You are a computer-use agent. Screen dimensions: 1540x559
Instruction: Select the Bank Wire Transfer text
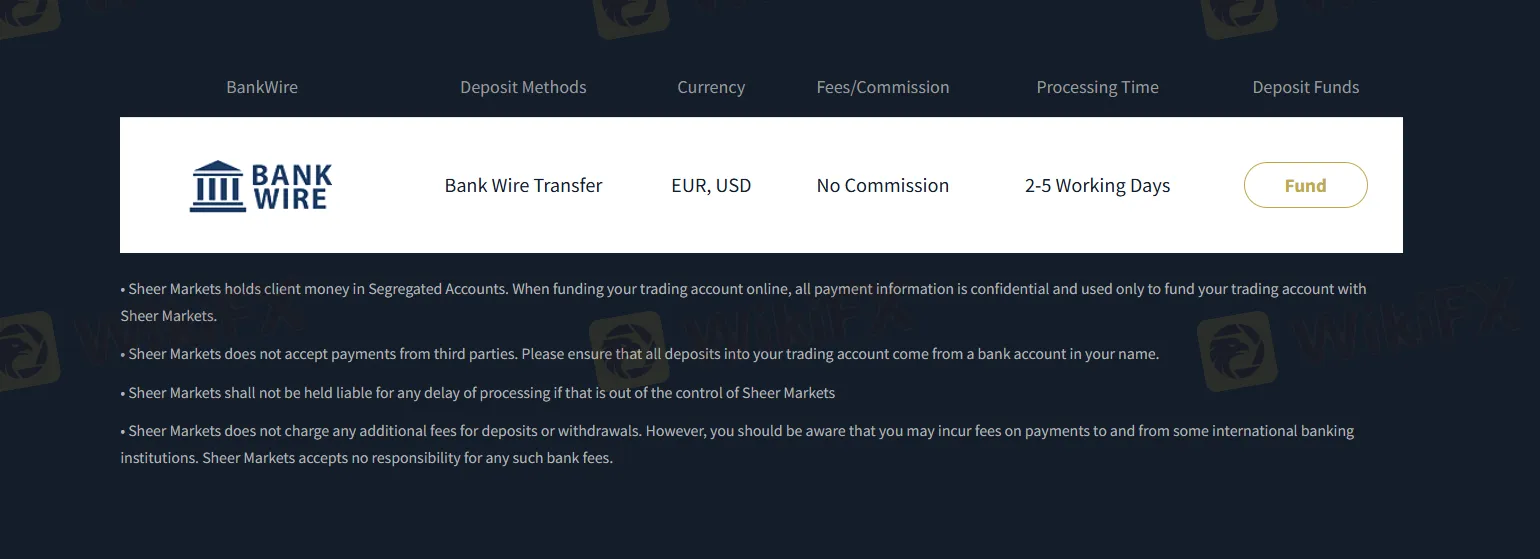pyautogui.click(x=524, y=185)
